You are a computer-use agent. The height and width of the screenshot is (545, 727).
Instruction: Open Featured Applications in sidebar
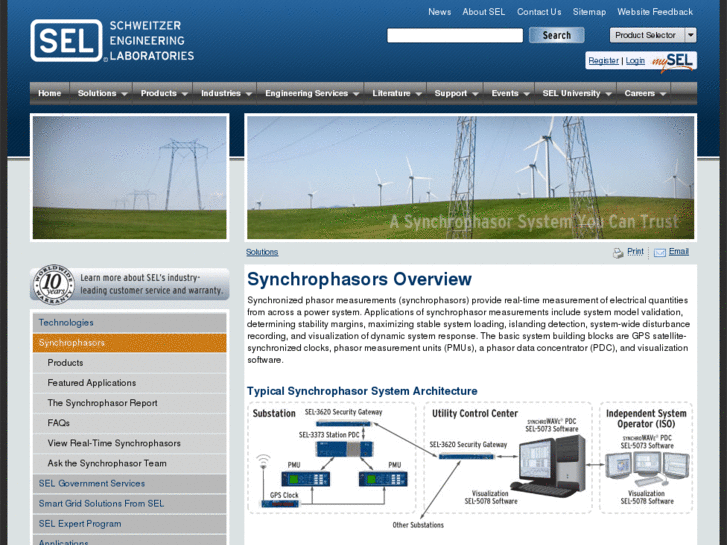[x=129, y=383]
